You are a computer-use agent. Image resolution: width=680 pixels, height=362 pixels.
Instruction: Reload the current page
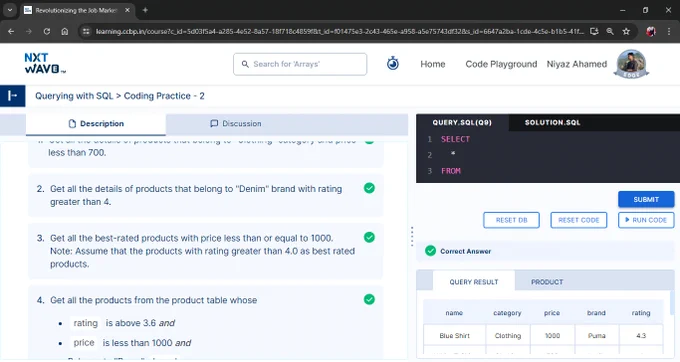click(x=47, y=31)
